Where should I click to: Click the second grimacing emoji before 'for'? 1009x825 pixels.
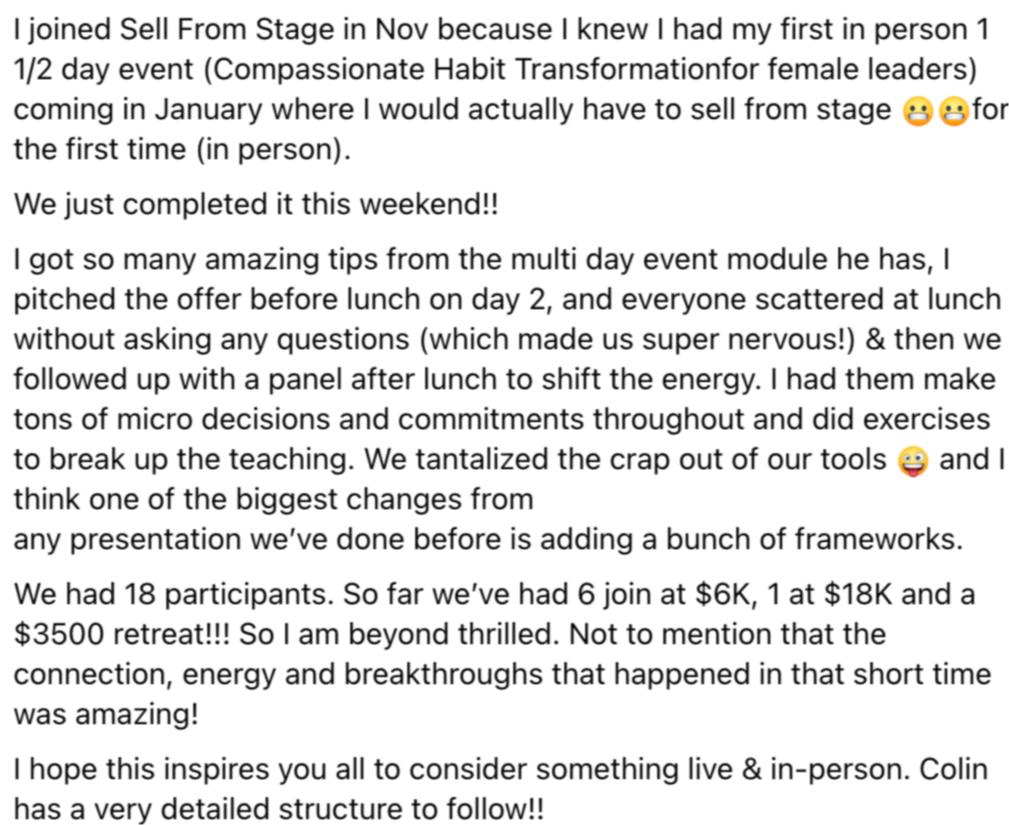pos(954,112)
